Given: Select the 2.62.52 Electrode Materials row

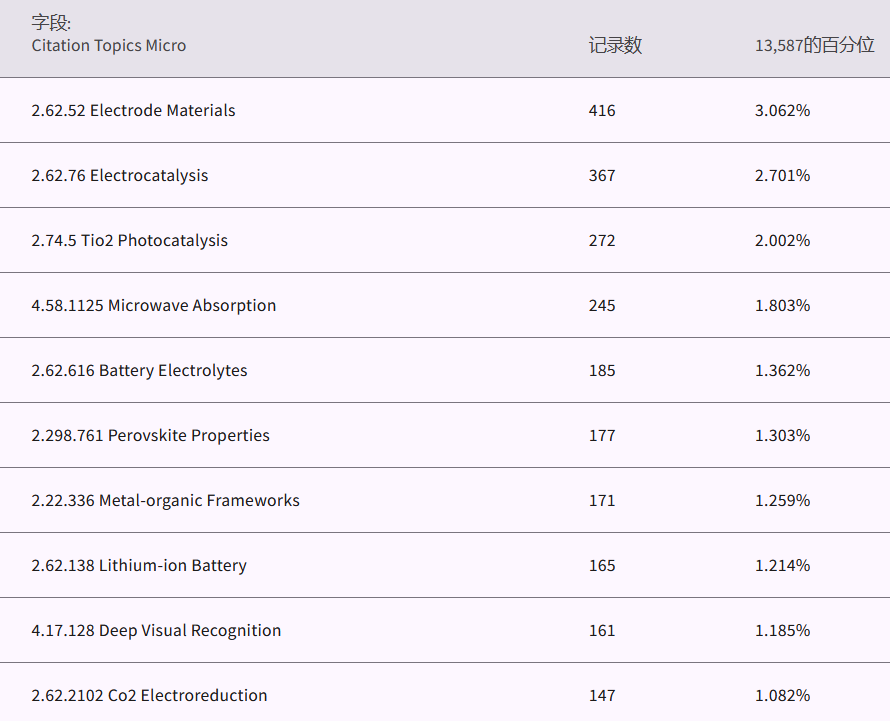Looking at the screenshot, I should [133, 110].
